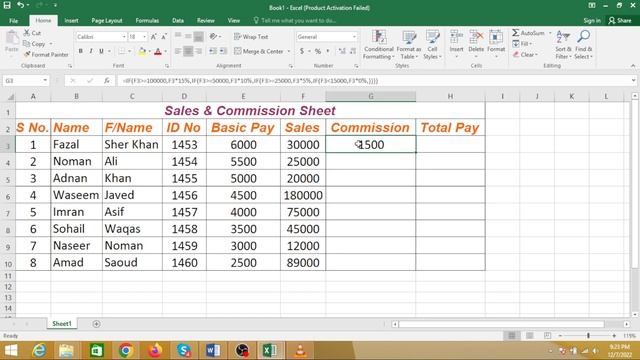The width and height of the screenshot is (640, 360).
Task: Click the Fill Color bucket icon
Action: [x=142, y=51]
